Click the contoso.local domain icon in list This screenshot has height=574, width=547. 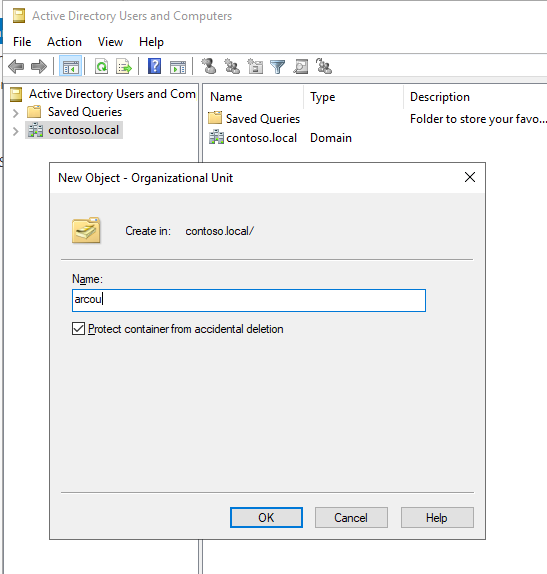(216, 137)
